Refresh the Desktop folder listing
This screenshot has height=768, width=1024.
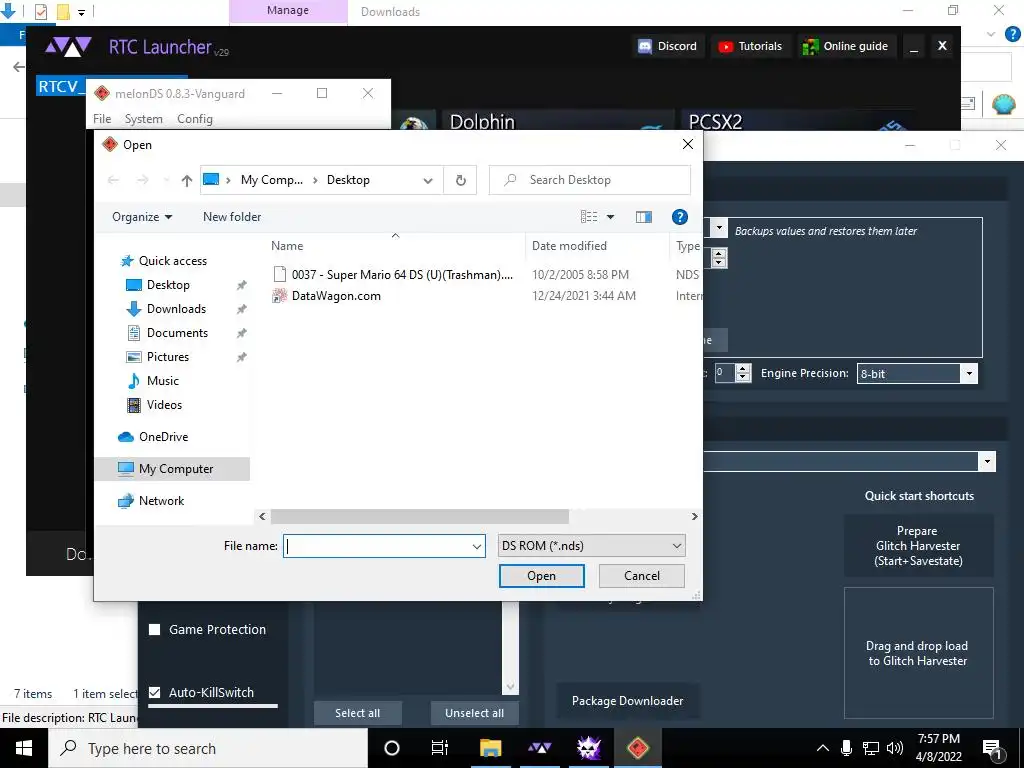[x=460, y=180]
